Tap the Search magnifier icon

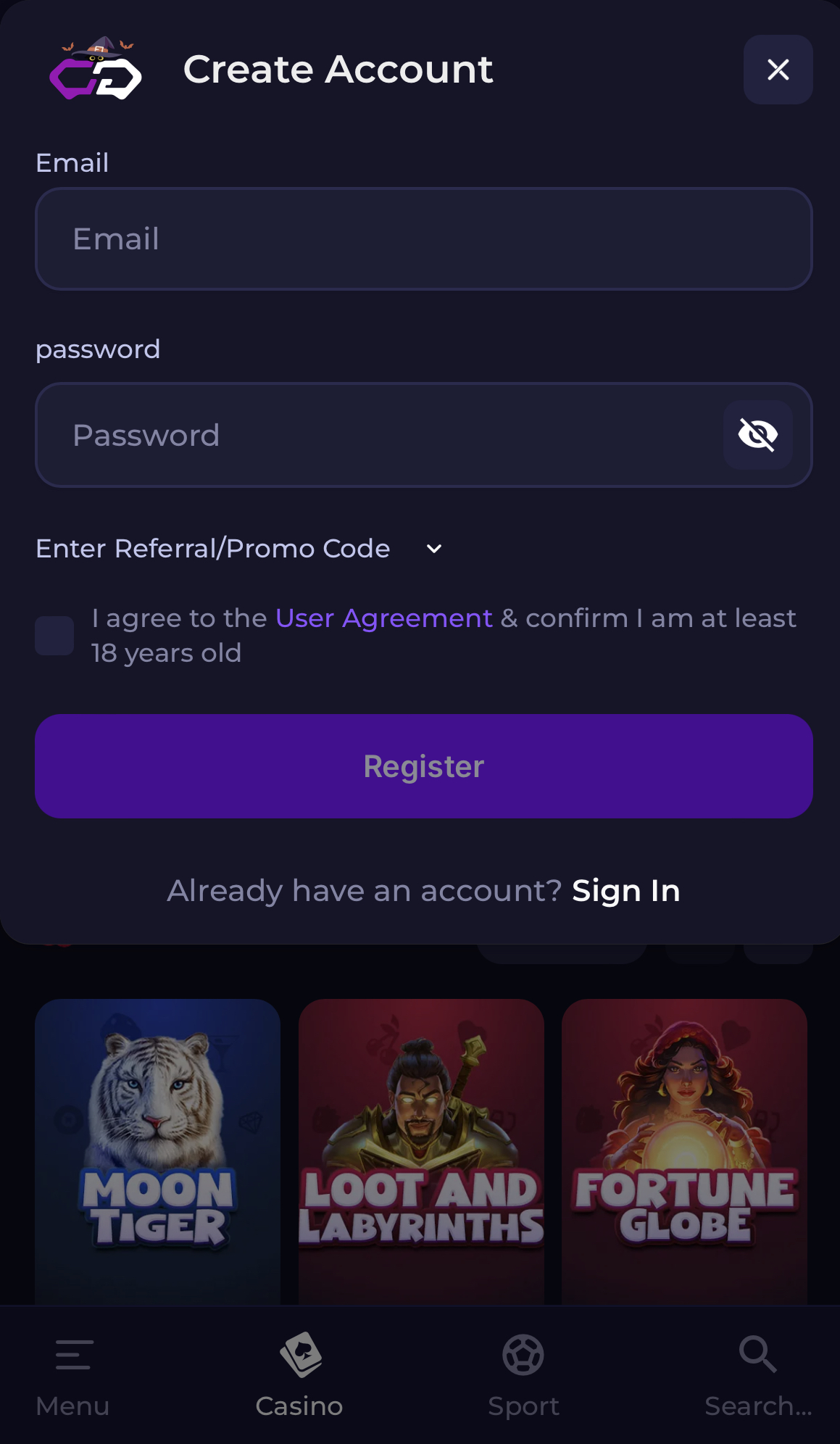coord(757,1354)
